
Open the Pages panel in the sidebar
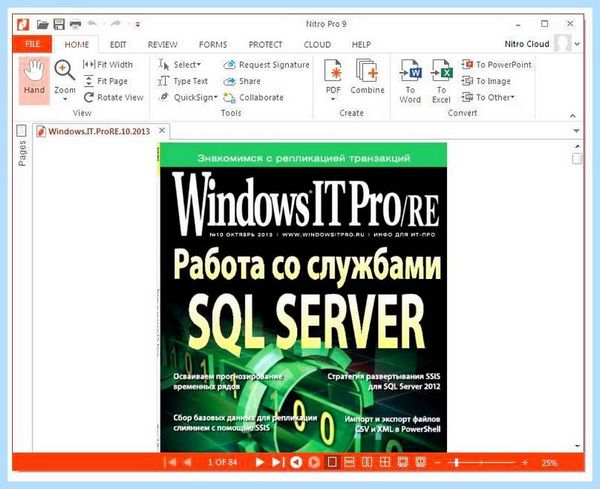tap(22, 146)
